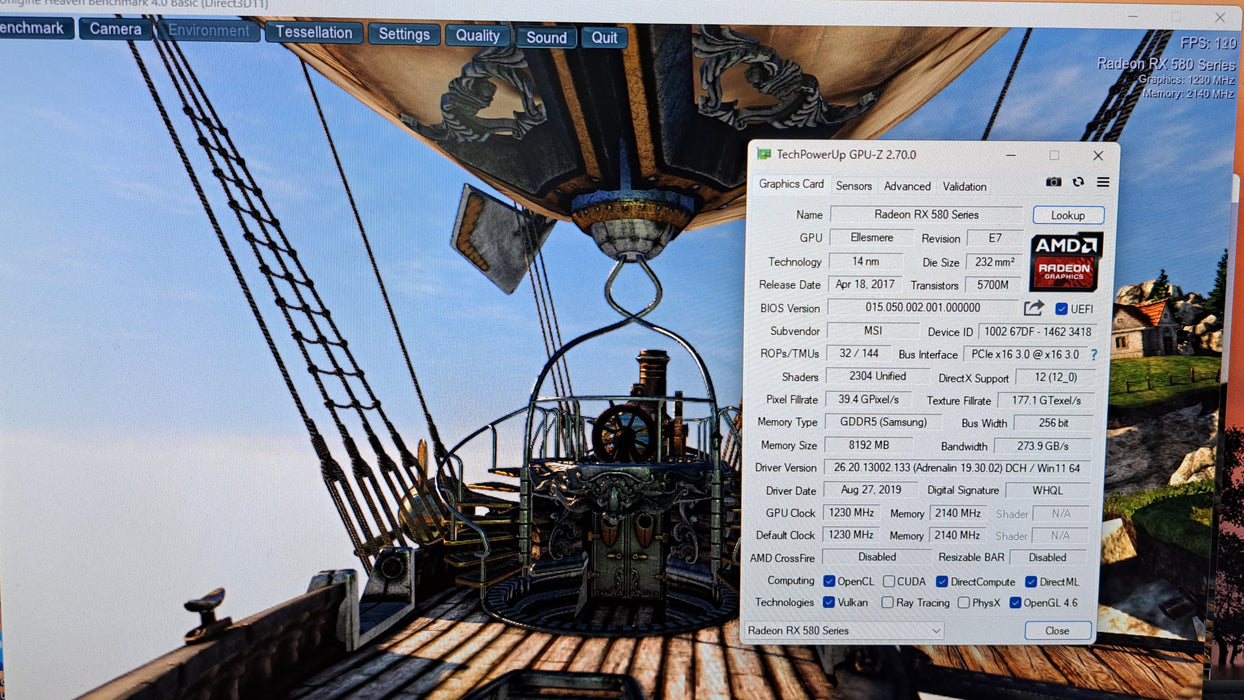
Task: Open Settings in Heaven Benchmark
Action: pos(404,34)
